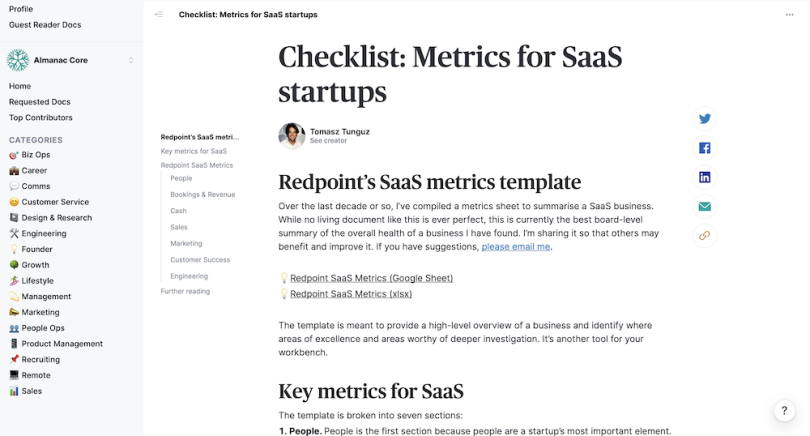This screenshot has width=810, height=436.
Task: Jump to Bookings & Revenue in outline
Action: 203,194
